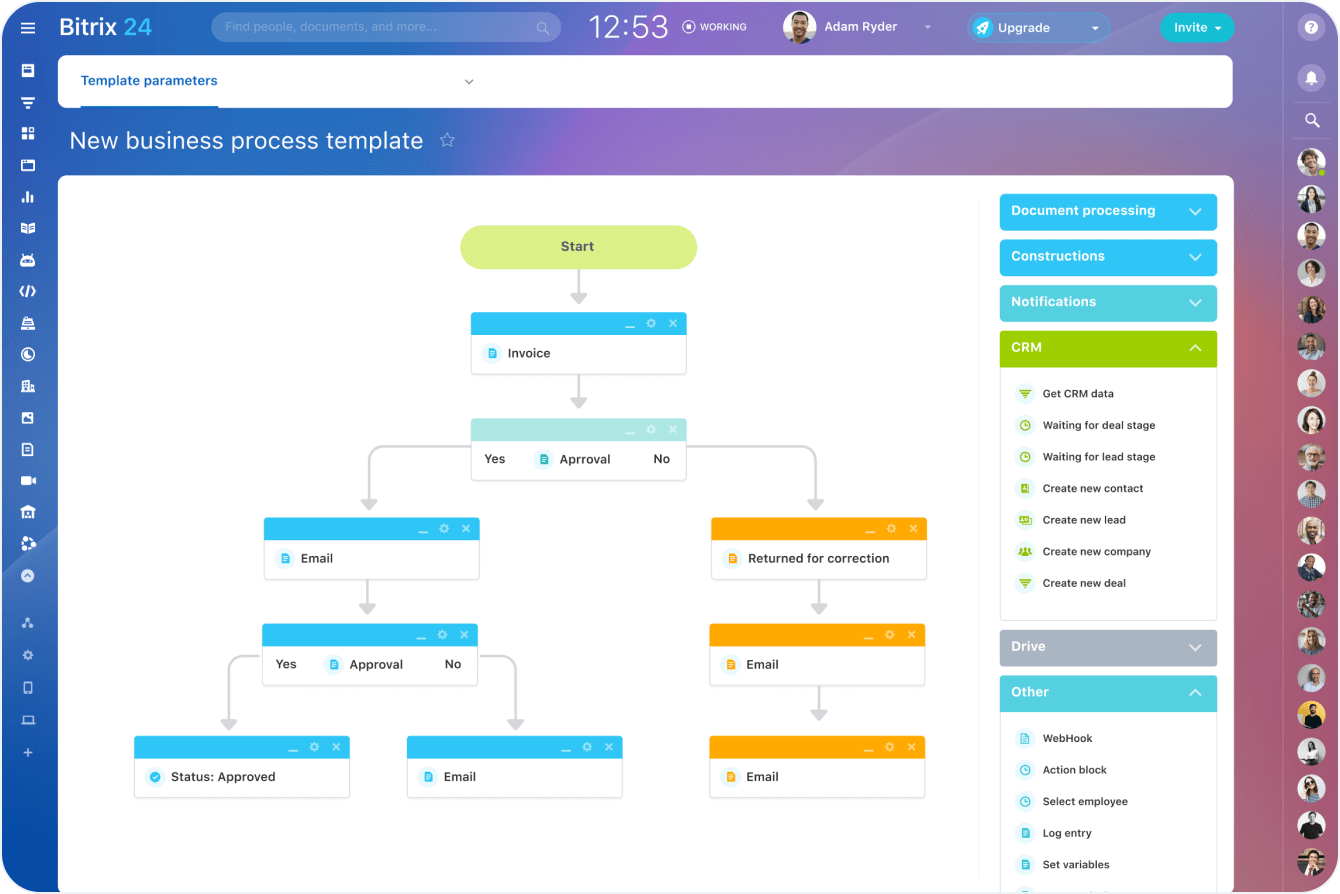The height and width of the screenshot is (894, 1340).
Task: Click the star to favorite this template
Action: coord(447,141)
